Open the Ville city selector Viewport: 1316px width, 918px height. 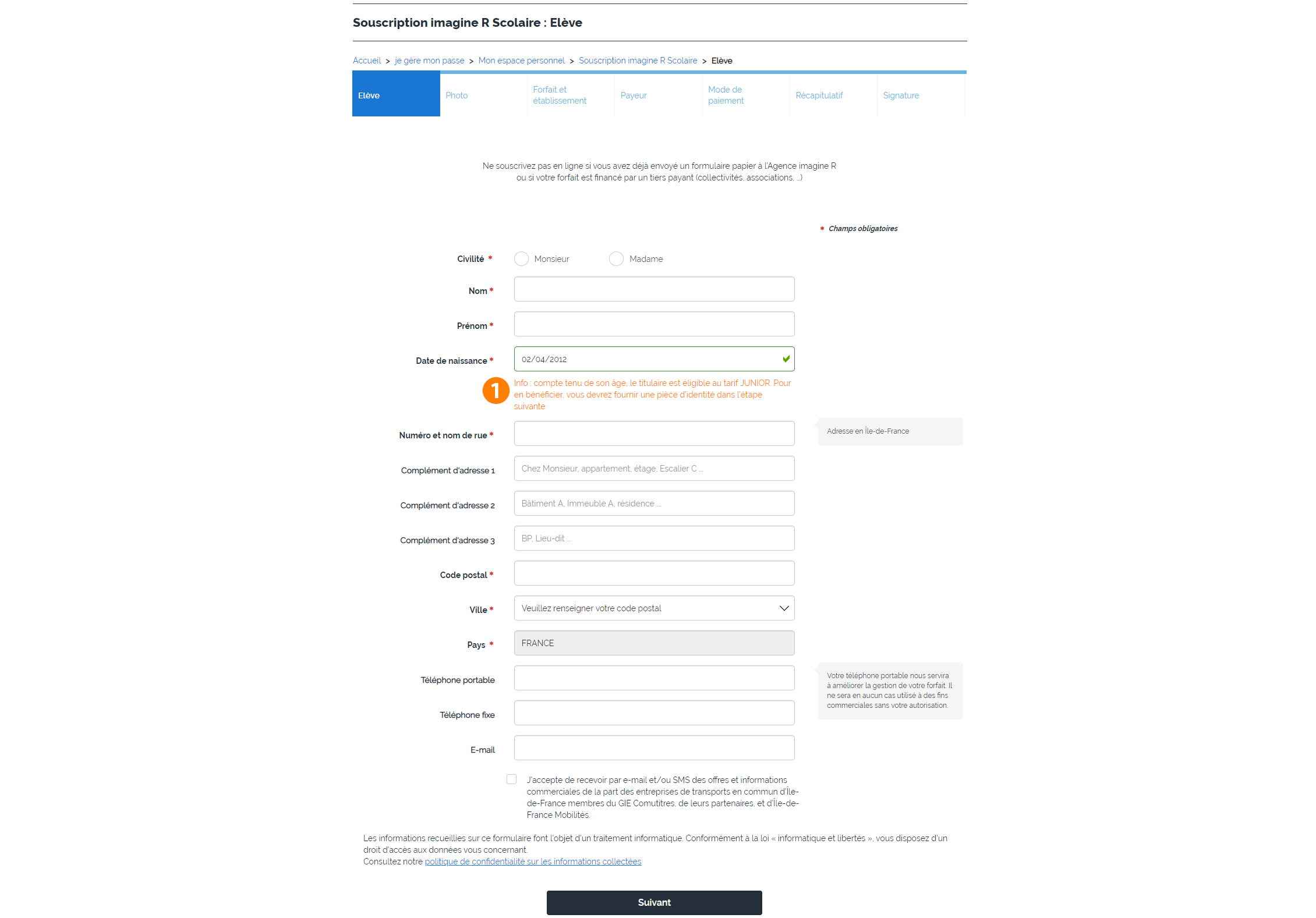654,608
